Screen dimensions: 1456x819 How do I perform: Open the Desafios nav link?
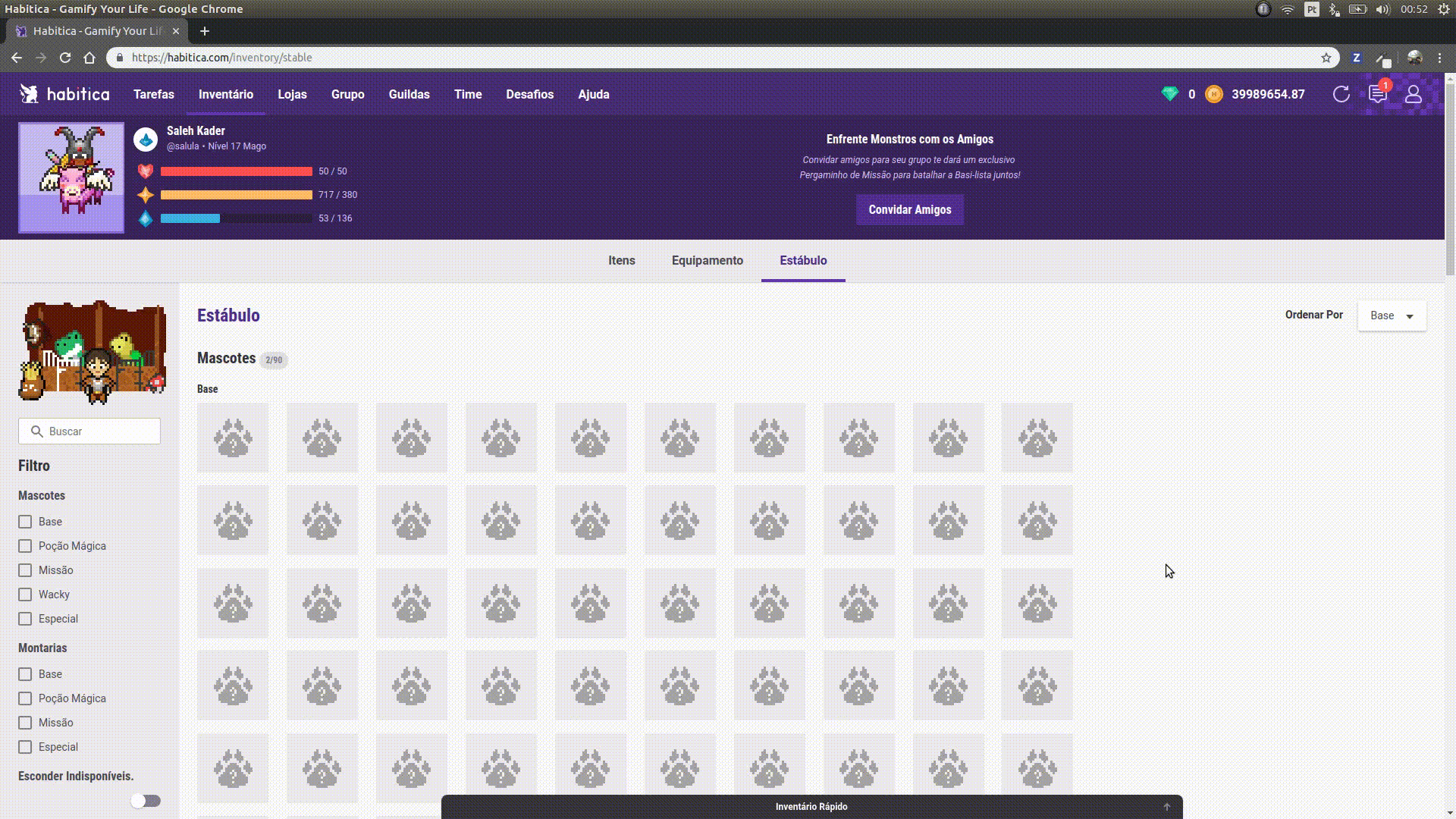(529, 94)
